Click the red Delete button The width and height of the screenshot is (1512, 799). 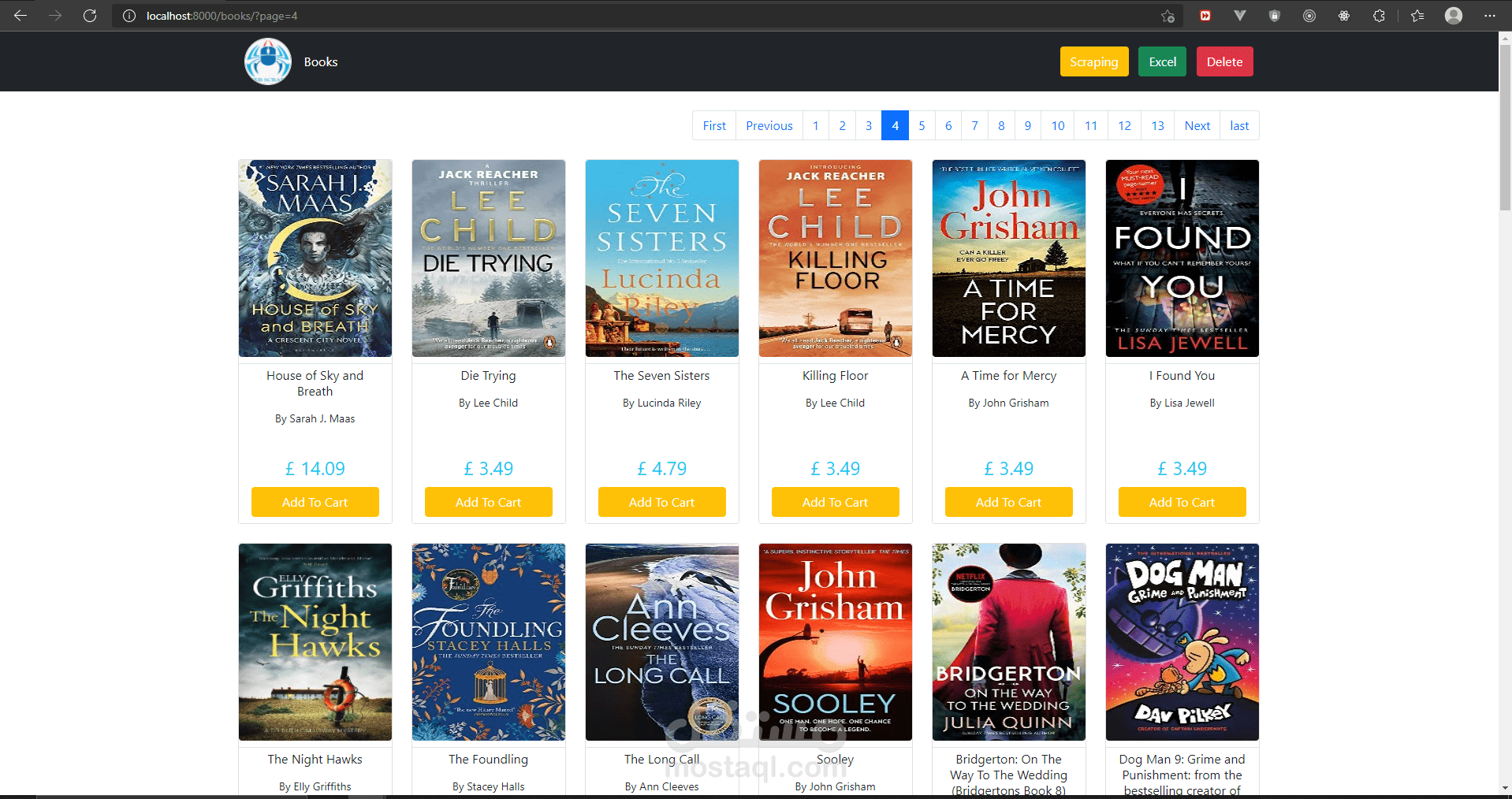pyautogui.click(x=1224, y=61)
